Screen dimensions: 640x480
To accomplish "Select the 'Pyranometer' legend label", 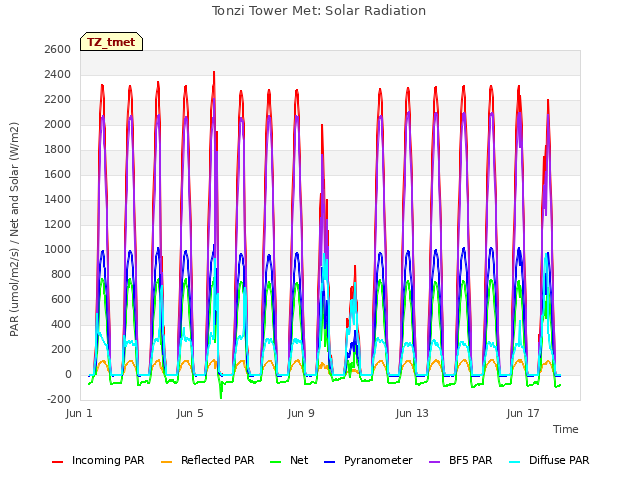I will coord(378,460).
